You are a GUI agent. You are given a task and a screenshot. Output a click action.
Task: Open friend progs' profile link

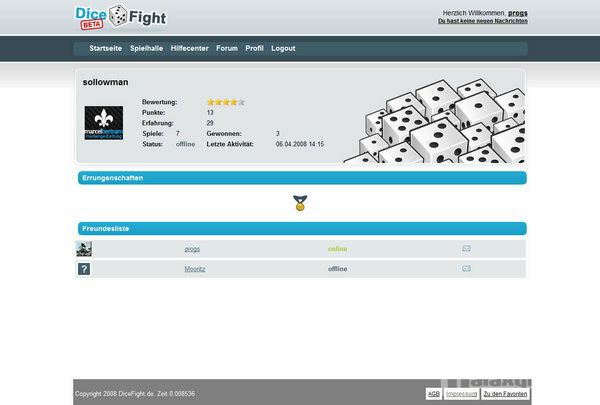[192, 249]
